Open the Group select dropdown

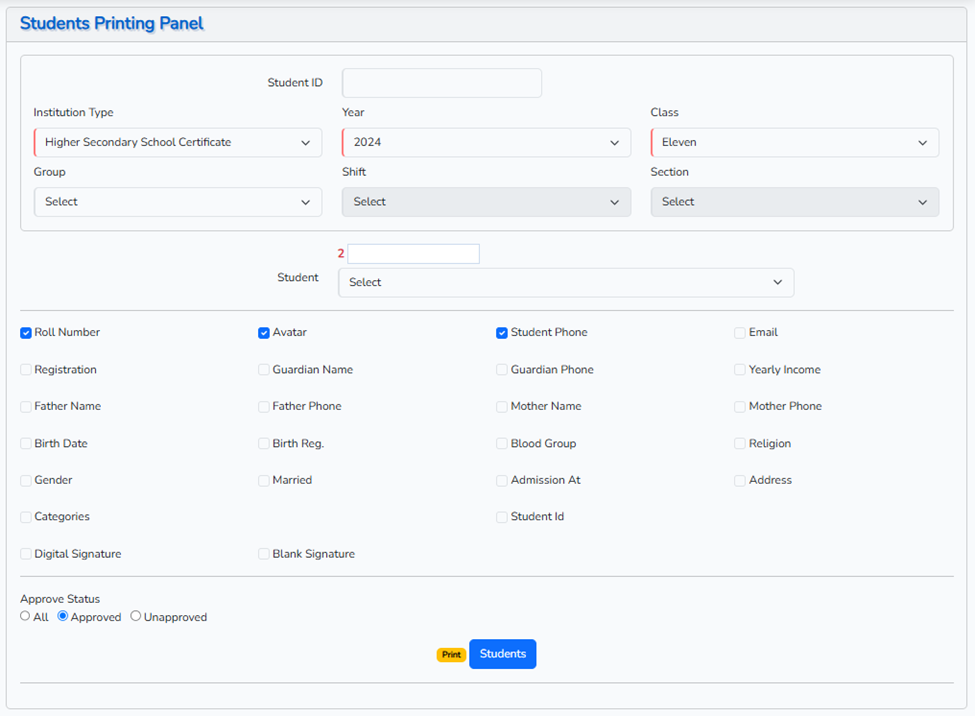coord(178,202)
